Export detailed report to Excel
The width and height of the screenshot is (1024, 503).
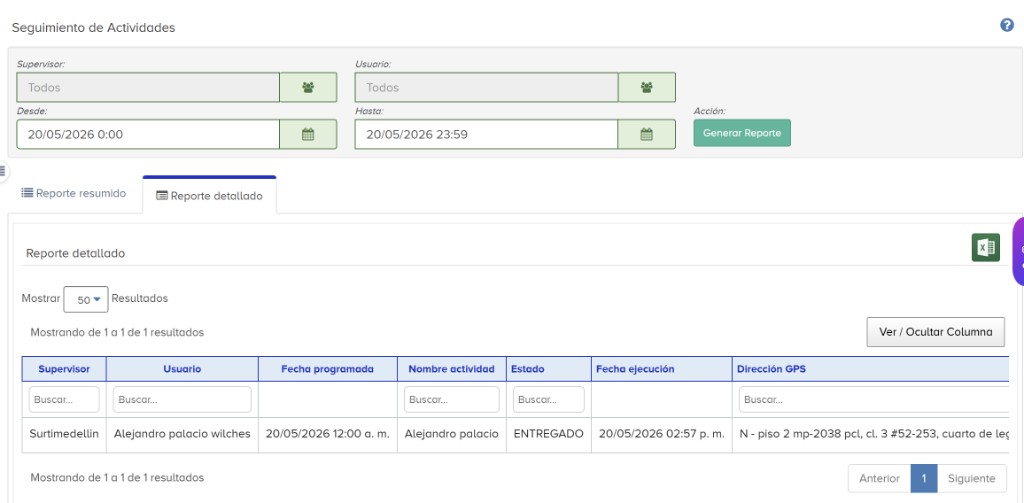pos(985,248)
